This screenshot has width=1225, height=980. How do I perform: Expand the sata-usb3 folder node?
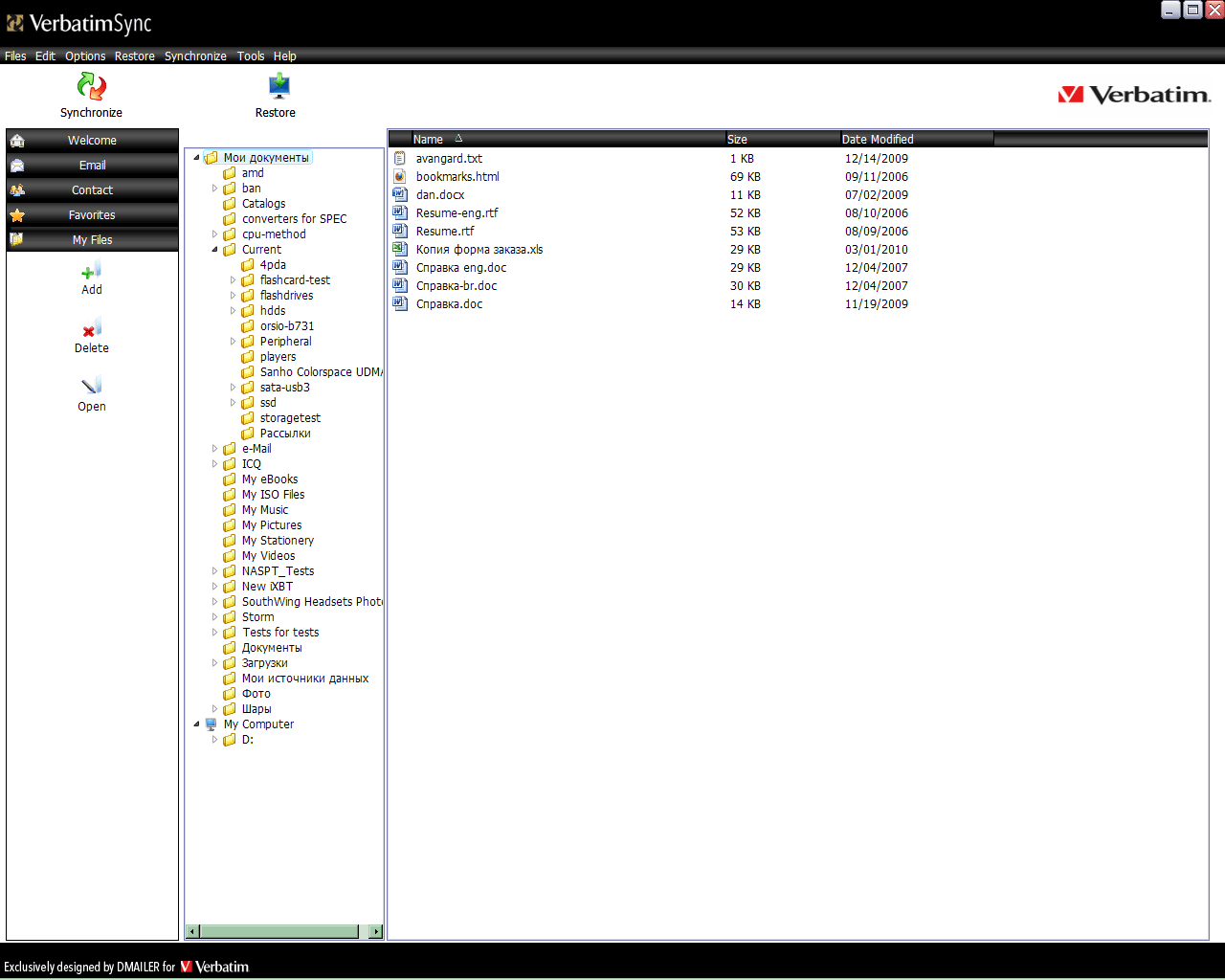coord(233,388)
